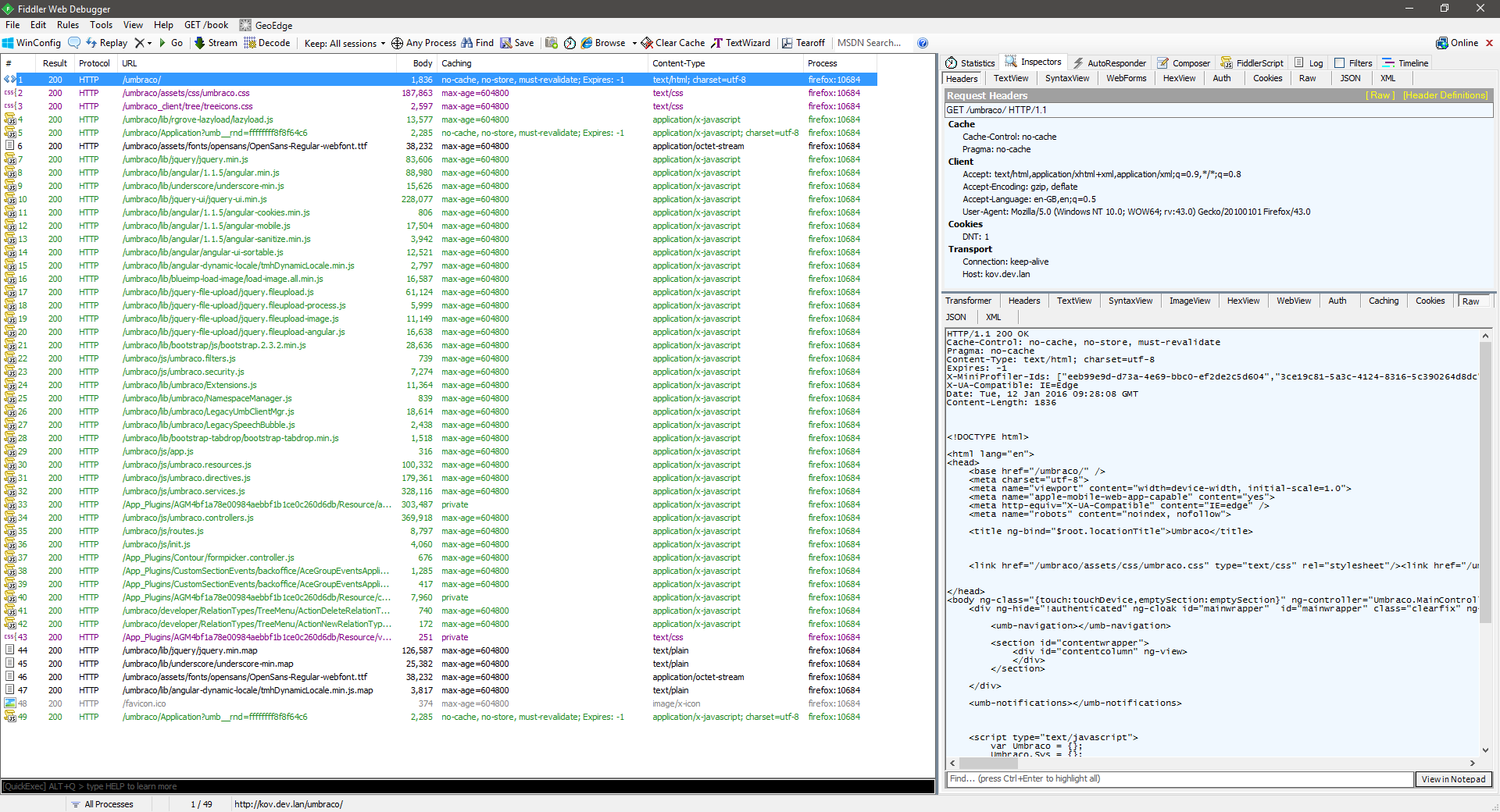Toggle Decode mode in toolbar
Image resolution: width=1500 pixels, height=812 pixels.
click(267, 43)
